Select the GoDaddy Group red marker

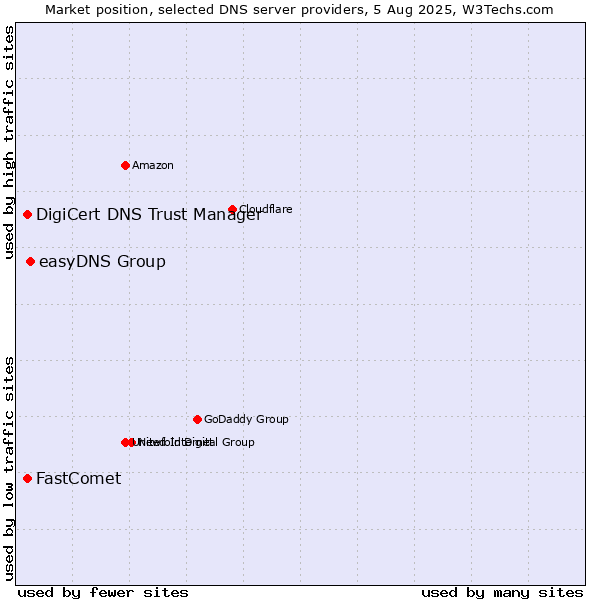coord(197,419)
